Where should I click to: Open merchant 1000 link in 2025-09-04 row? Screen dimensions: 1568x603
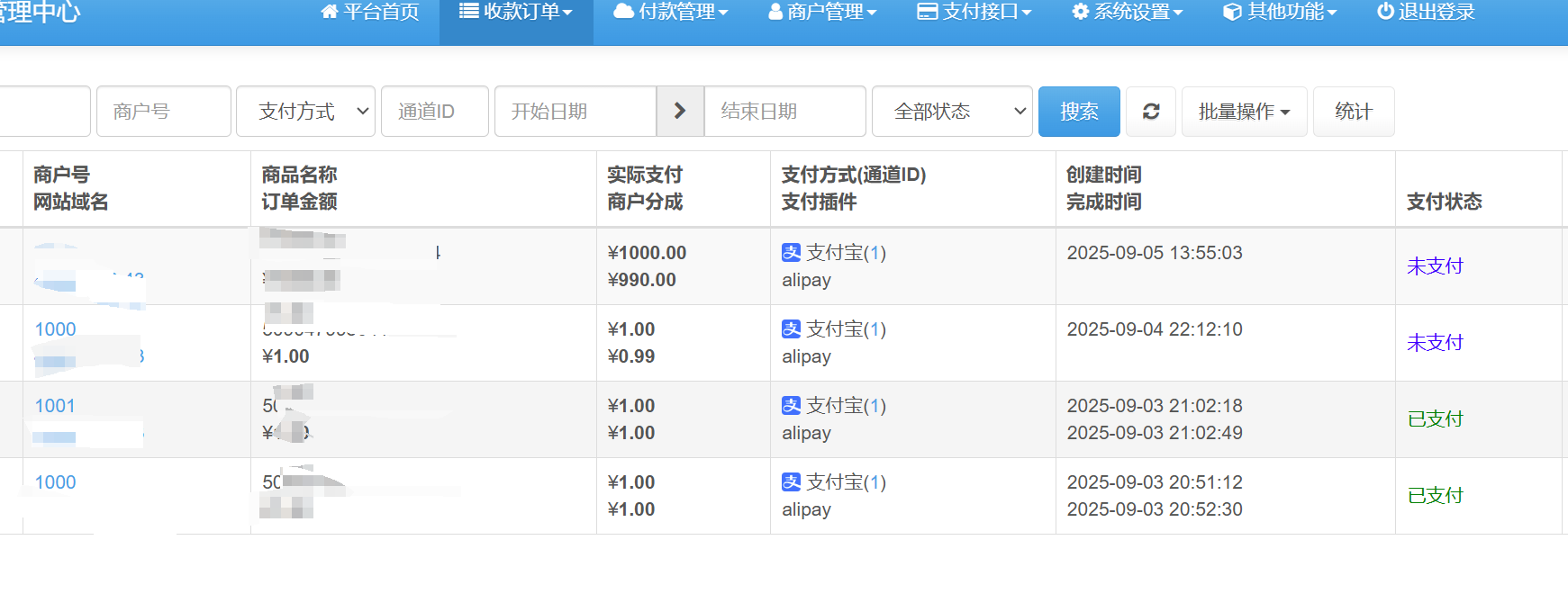coord(55,329)
